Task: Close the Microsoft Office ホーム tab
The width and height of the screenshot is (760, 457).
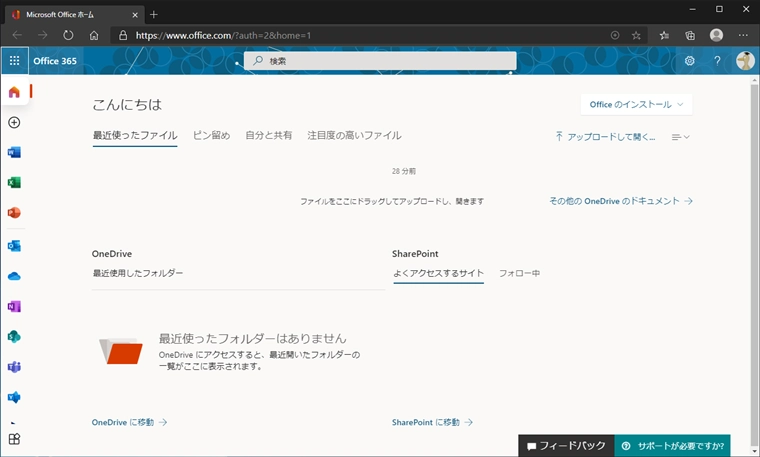Action: 135,15
